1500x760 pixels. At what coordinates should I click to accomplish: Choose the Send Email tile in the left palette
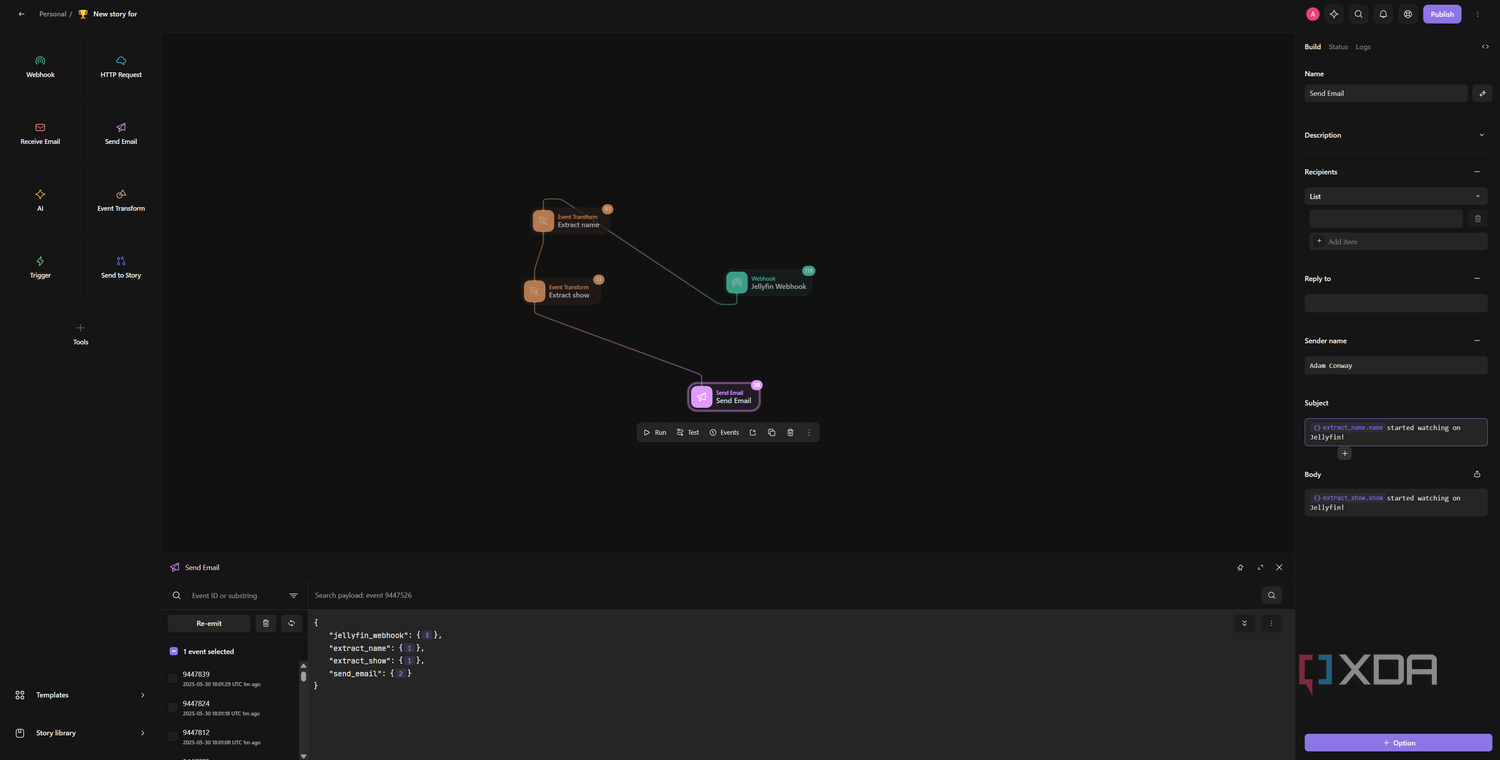(x=121, y=134)
